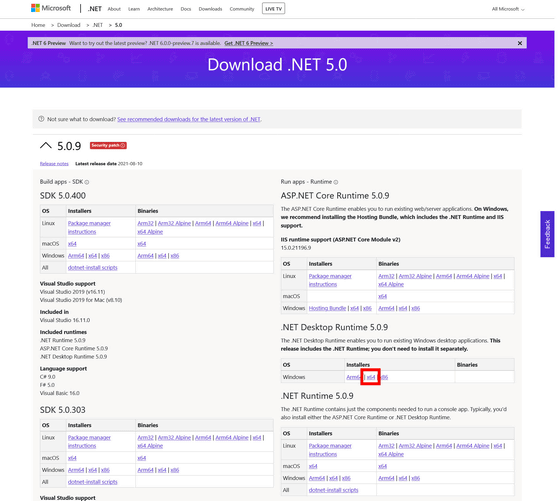Click the info icon beside Run apps - Runtime

(x=336, y=182)
